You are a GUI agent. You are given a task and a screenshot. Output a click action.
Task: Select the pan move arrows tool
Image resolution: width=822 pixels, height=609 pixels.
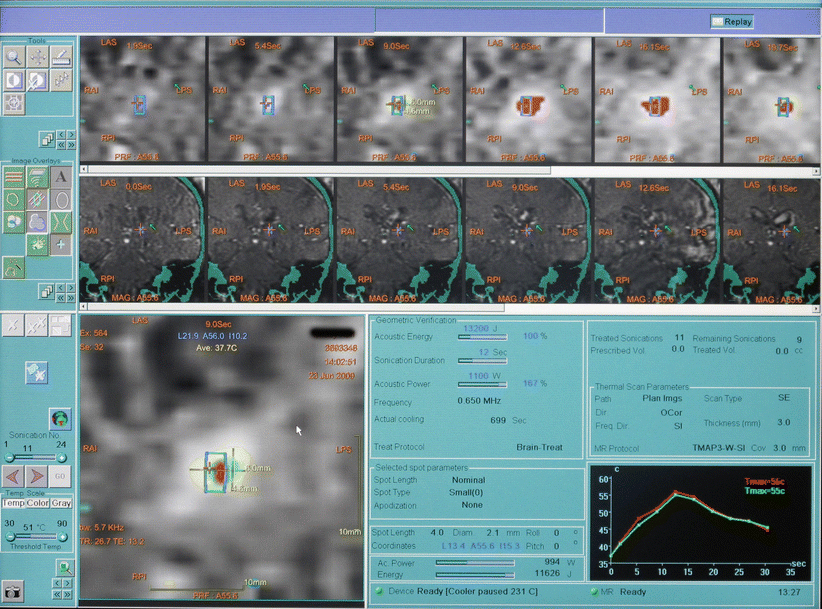pos(37,57)
